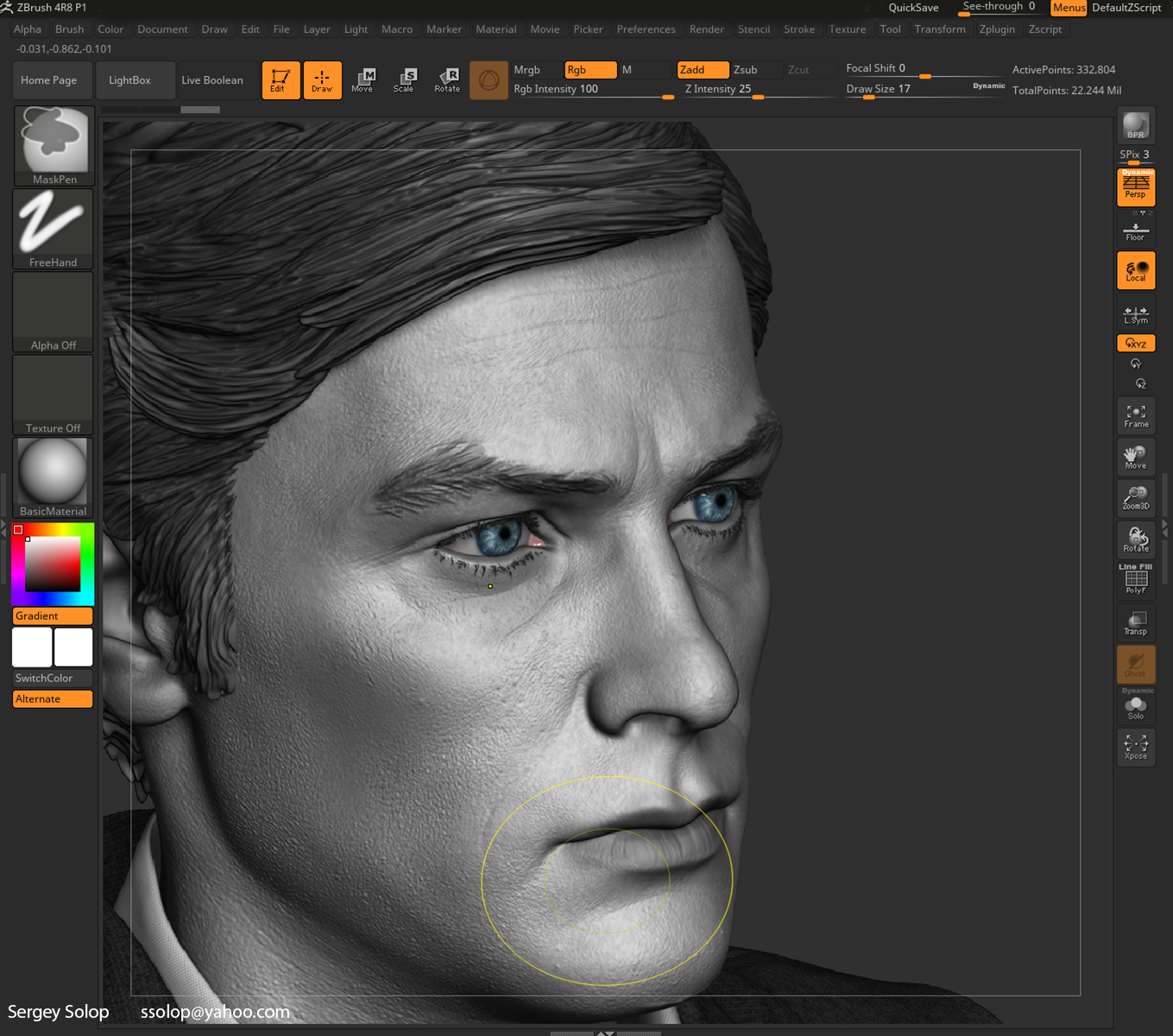This screenshot has height=1036, width=1173.
Task: Click the SwitchColor button
Action: [53, 679]
